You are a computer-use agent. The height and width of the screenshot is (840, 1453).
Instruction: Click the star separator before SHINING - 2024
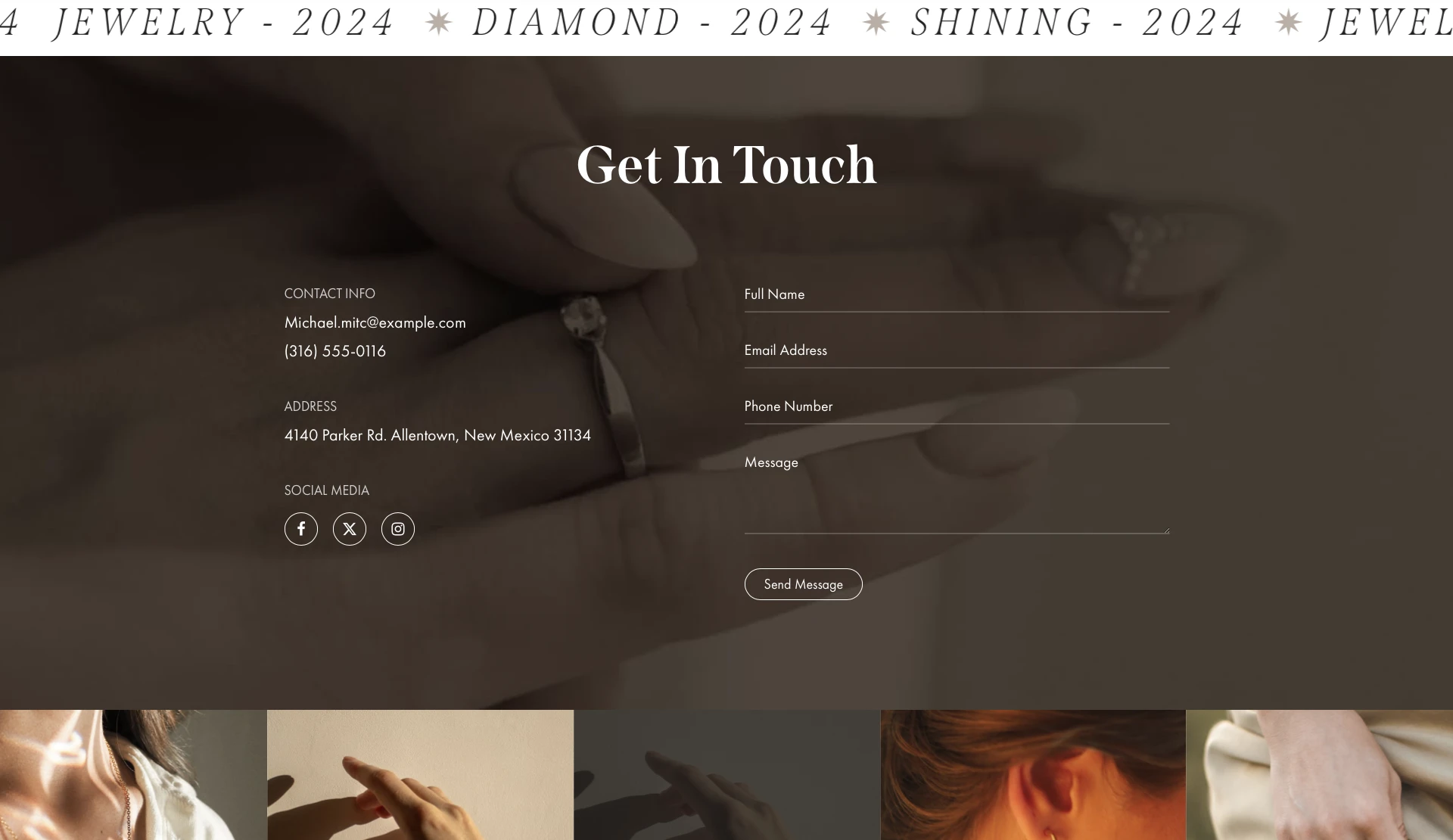876,23
